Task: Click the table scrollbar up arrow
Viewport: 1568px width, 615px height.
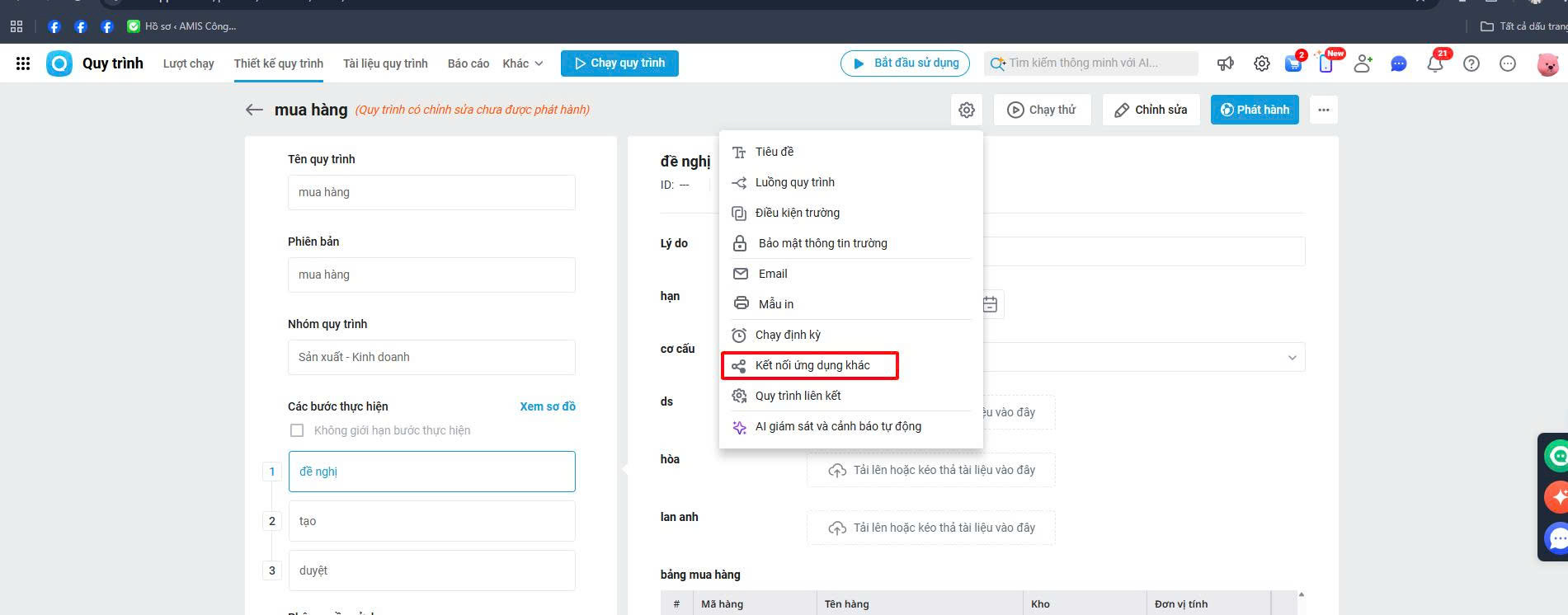Action: [1302, 594]
